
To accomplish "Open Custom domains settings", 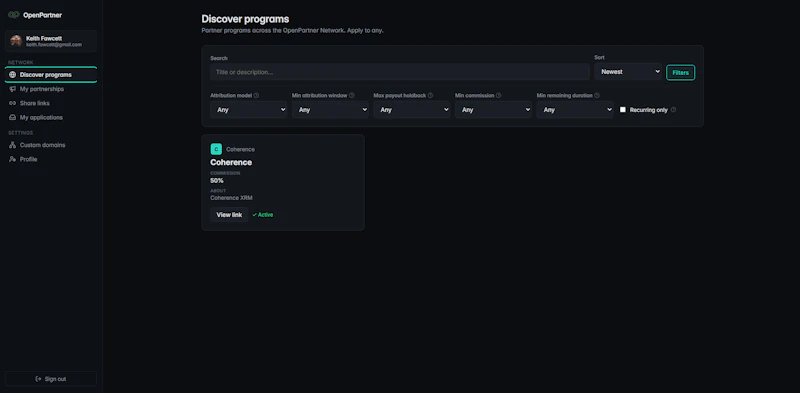I will pyautogui.click(x=51, y=145).
